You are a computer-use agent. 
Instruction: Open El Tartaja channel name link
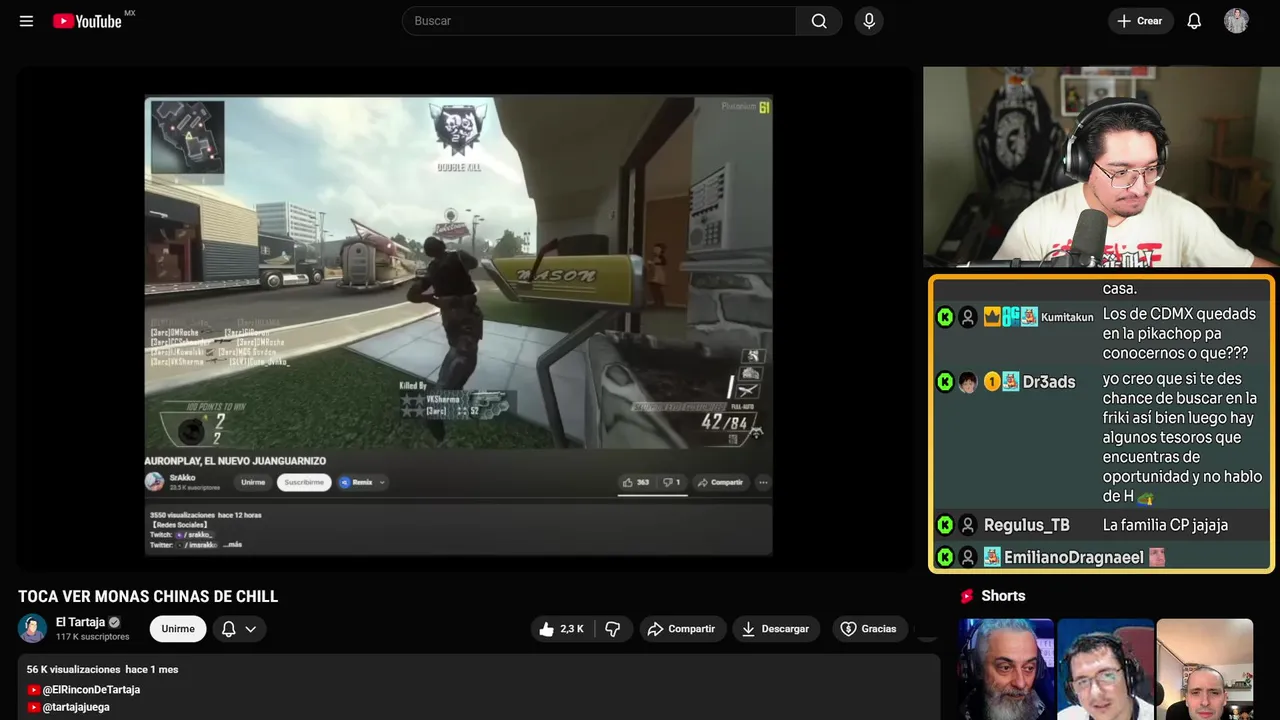tap(81, 622)
